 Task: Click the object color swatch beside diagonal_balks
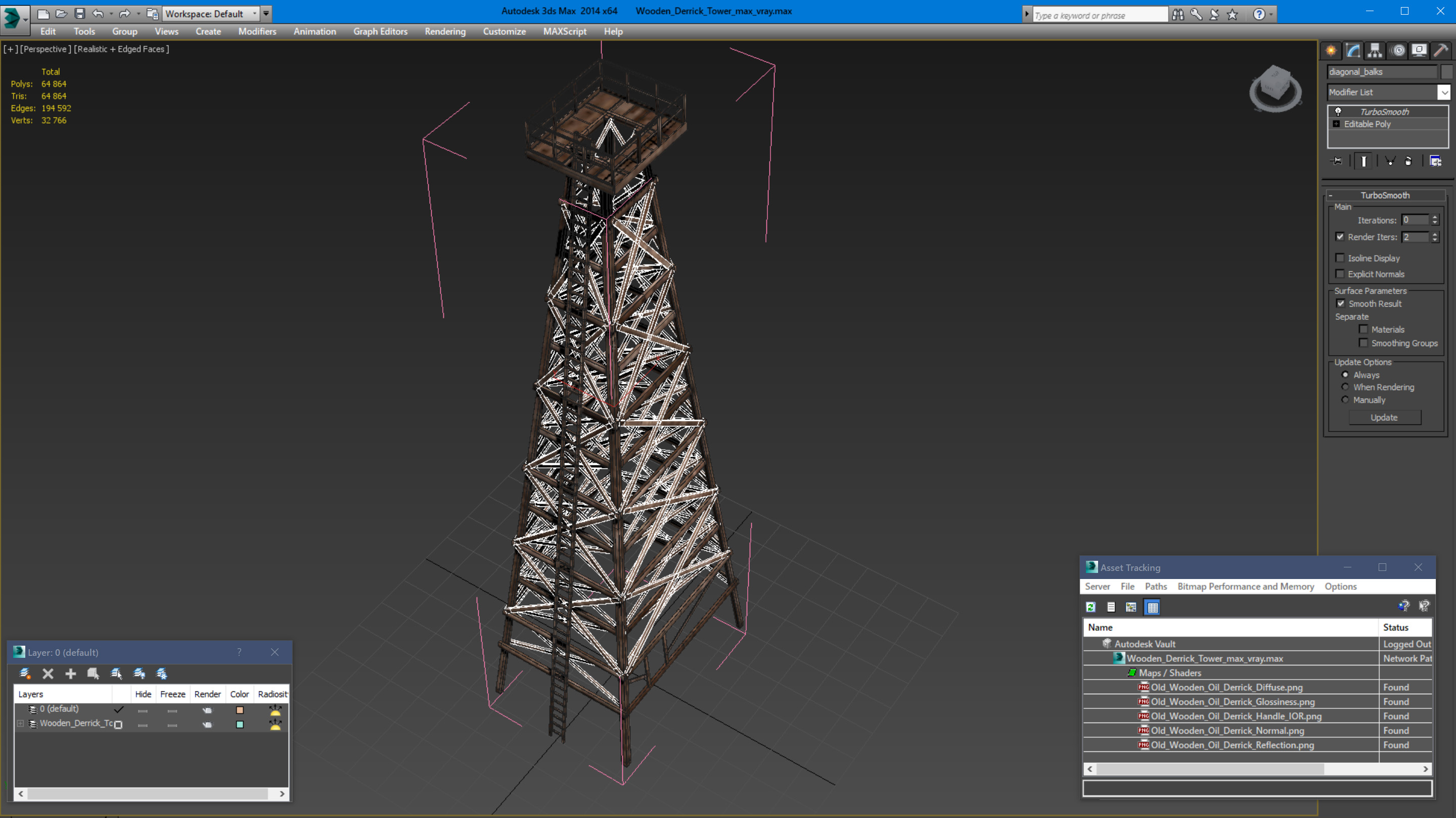(1446, 72)
